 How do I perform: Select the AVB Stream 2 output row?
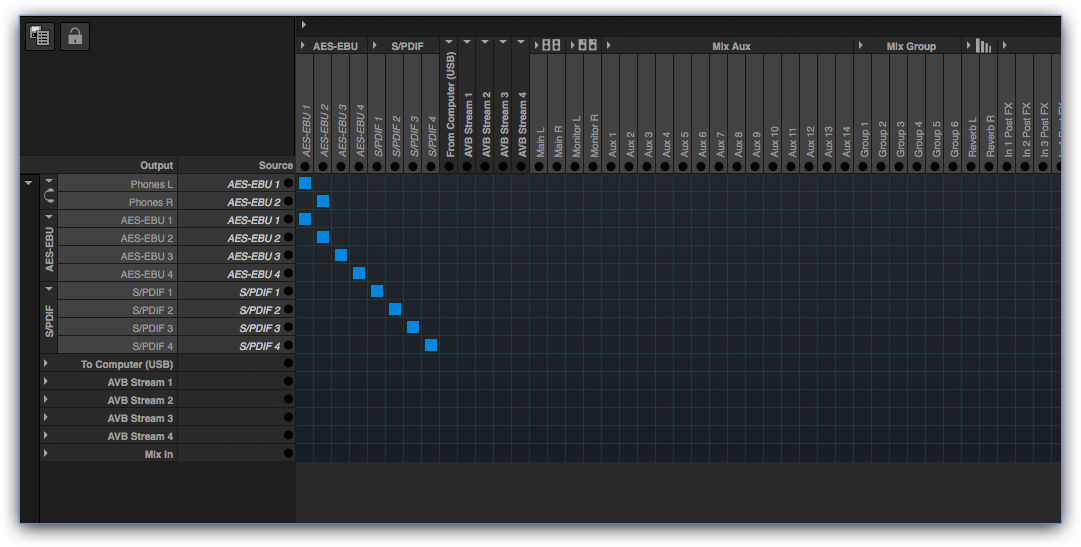click(x=140, y=400)
